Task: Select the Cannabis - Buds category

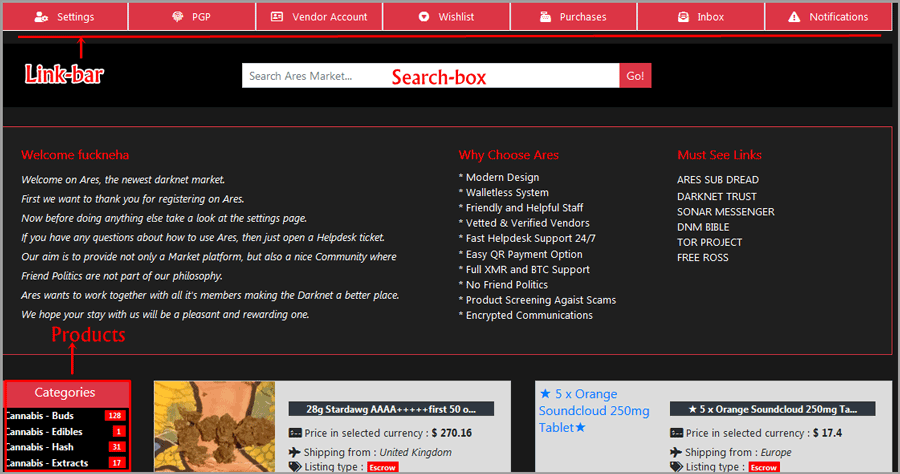Action: point(66,415)
